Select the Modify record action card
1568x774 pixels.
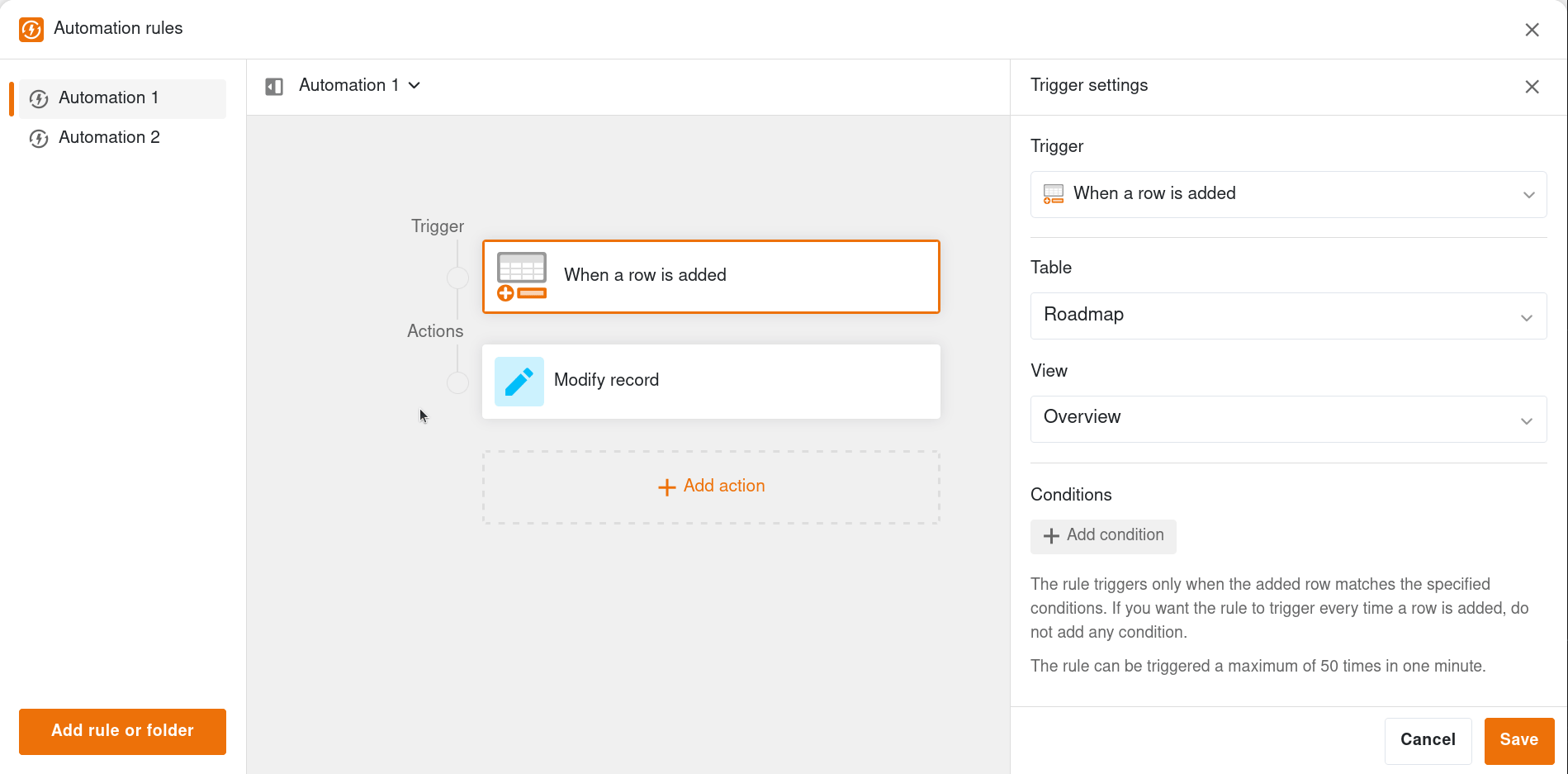pyautogui.click(x=710, y=381)
